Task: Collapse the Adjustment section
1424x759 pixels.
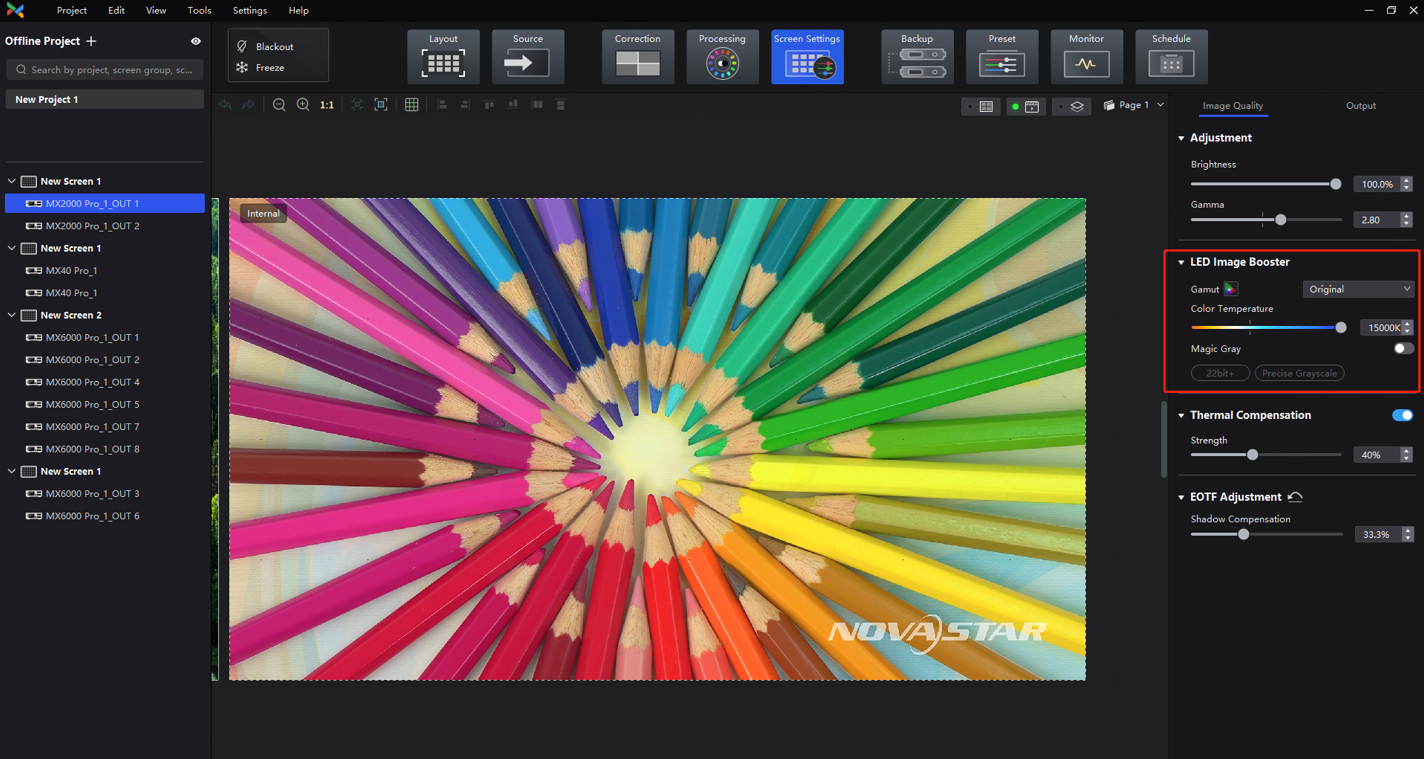Action: pos(1181,138)
